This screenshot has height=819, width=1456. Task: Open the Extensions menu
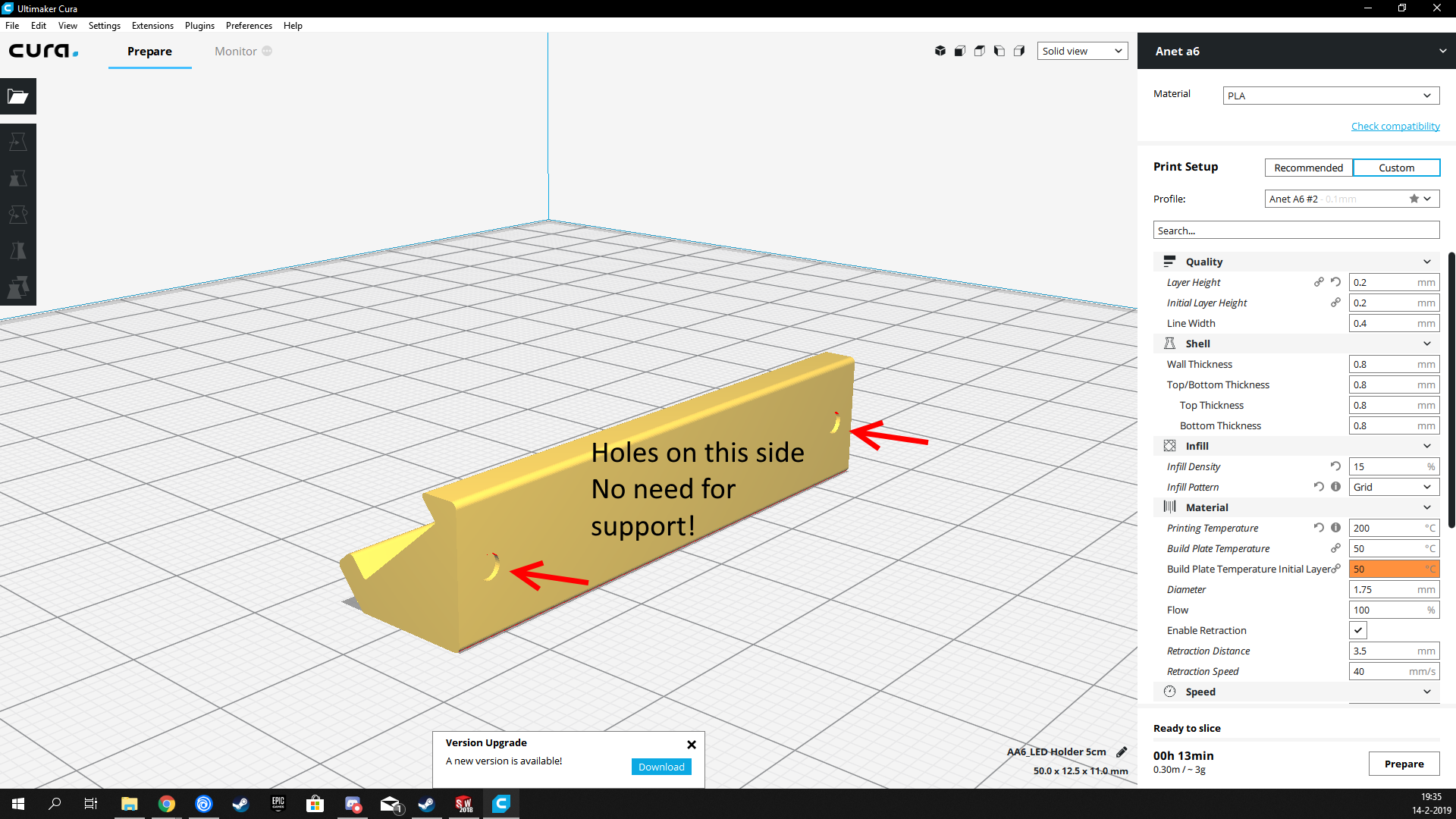[x=152, y=25]
